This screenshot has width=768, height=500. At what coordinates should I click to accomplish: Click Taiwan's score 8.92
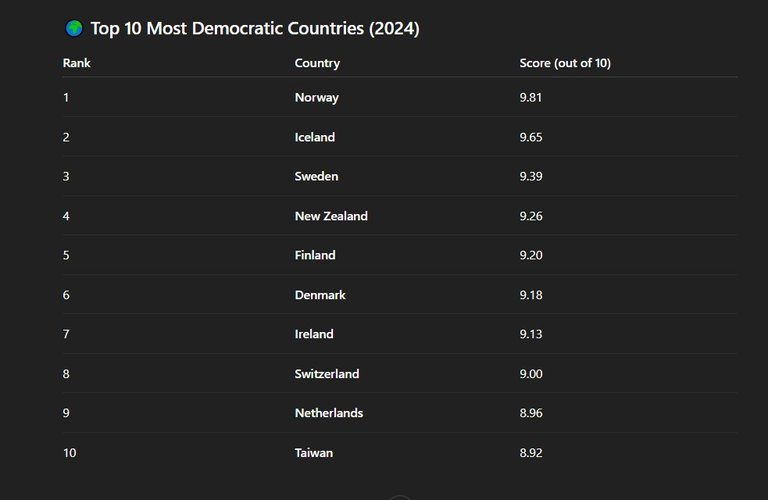[531, 452]
